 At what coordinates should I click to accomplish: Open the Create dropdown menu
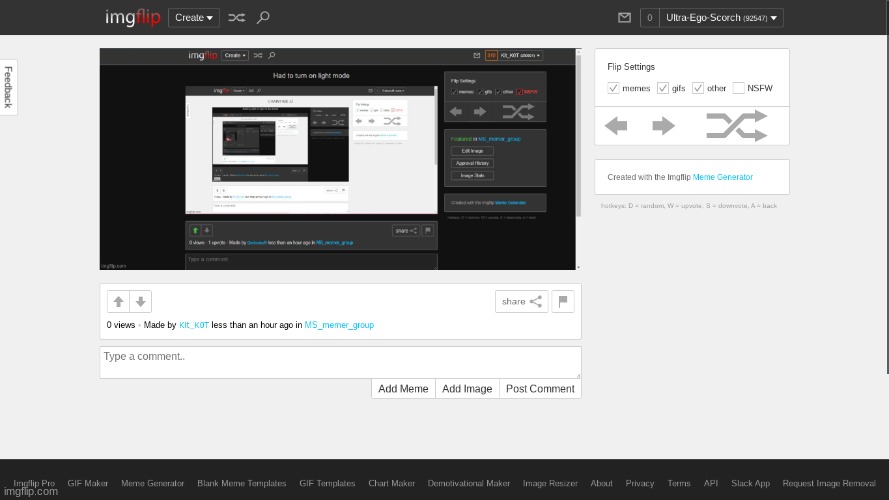194,18
